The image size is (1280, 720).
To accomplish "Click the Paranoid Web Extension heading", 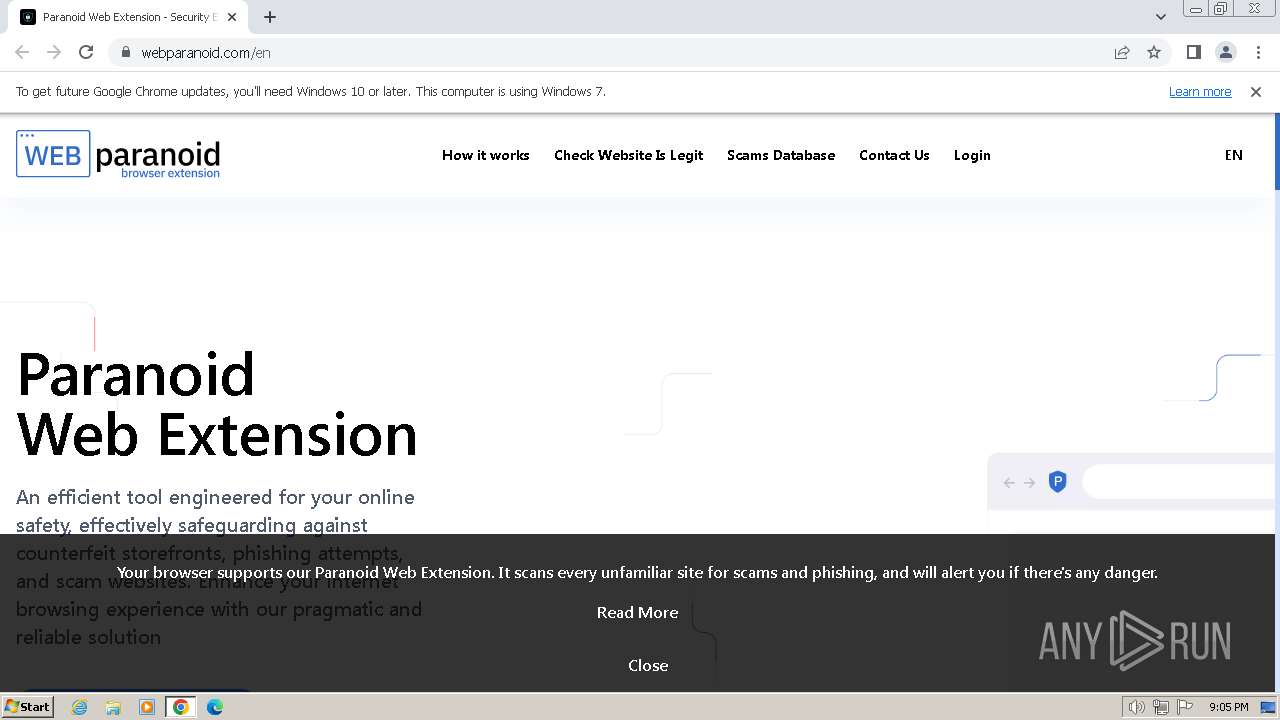I will pyautogui.click(x=217, y=404).
